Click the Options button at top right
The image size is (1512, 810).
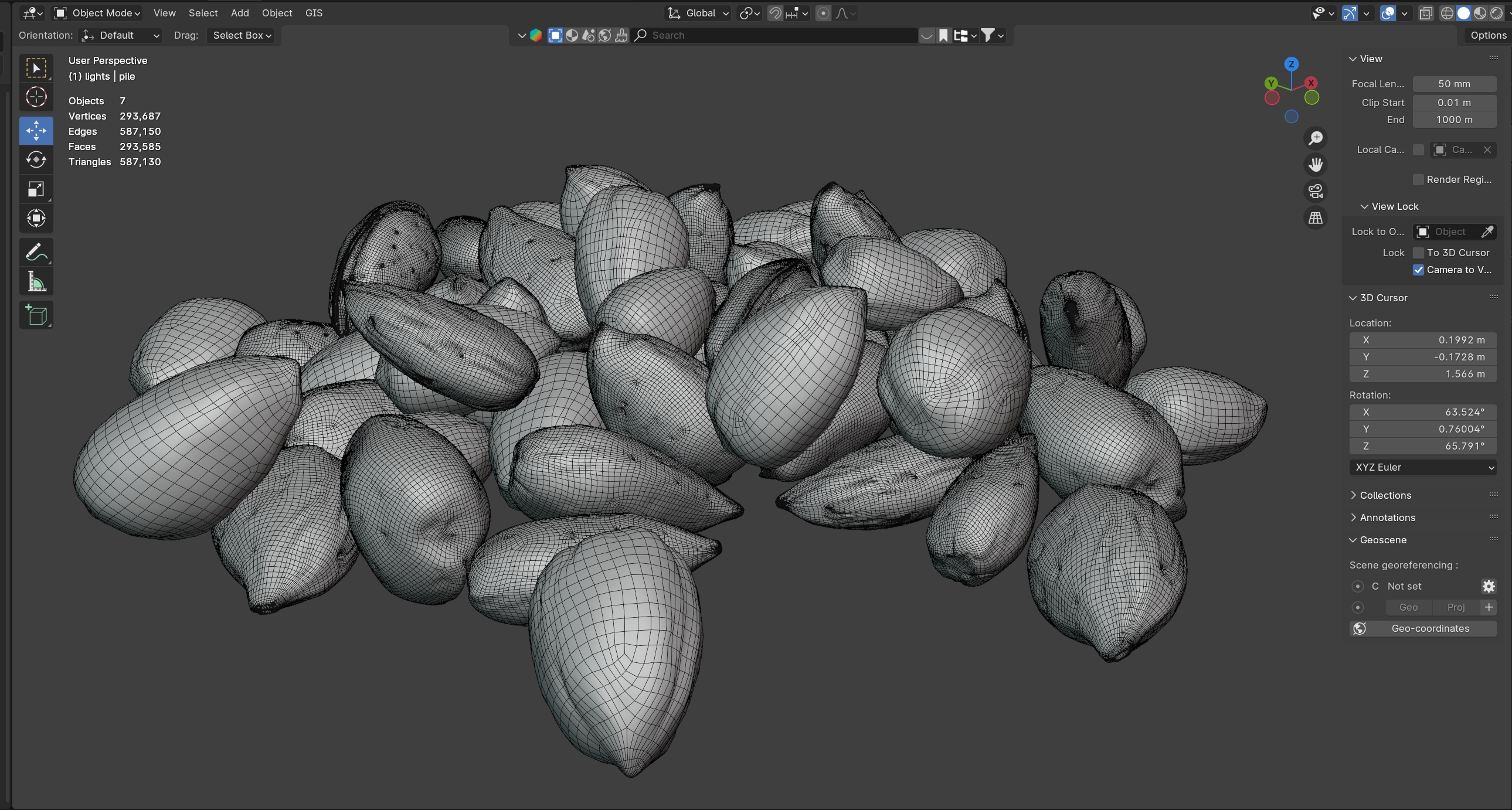[x=1489, y=35]
